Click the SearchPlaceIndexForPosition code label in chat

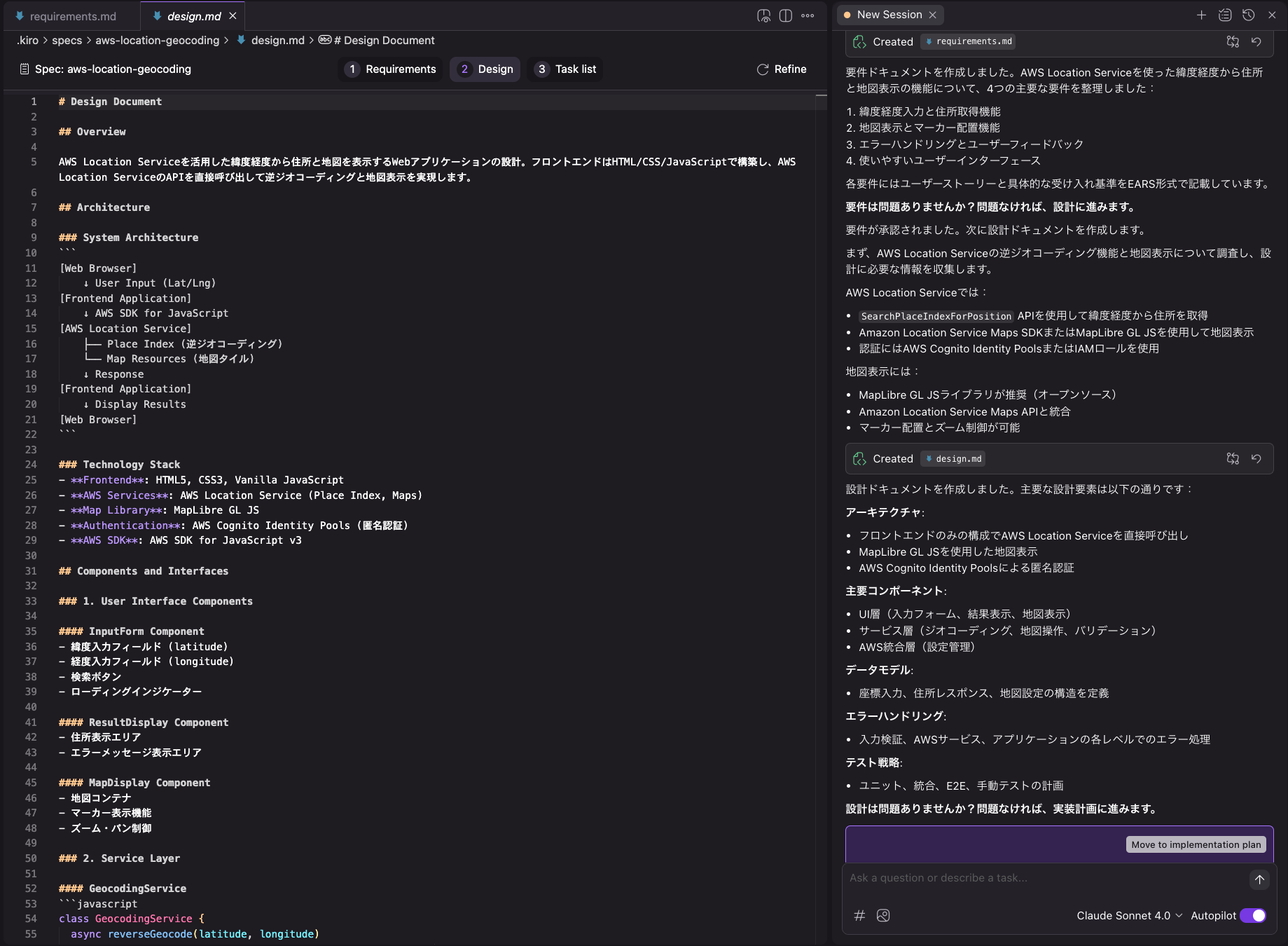click(936, 316)
